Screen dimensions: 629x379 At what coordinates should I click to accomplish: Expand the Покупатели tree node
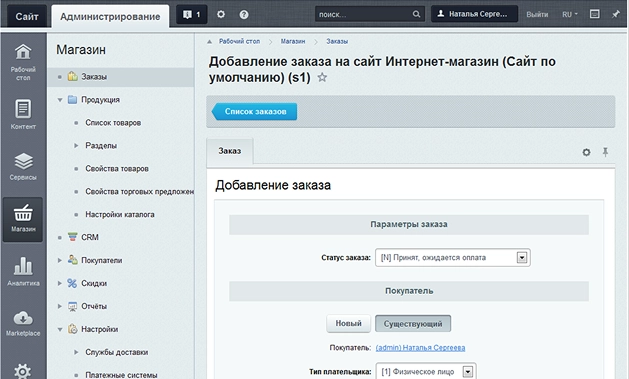click(x=60, y=260)
